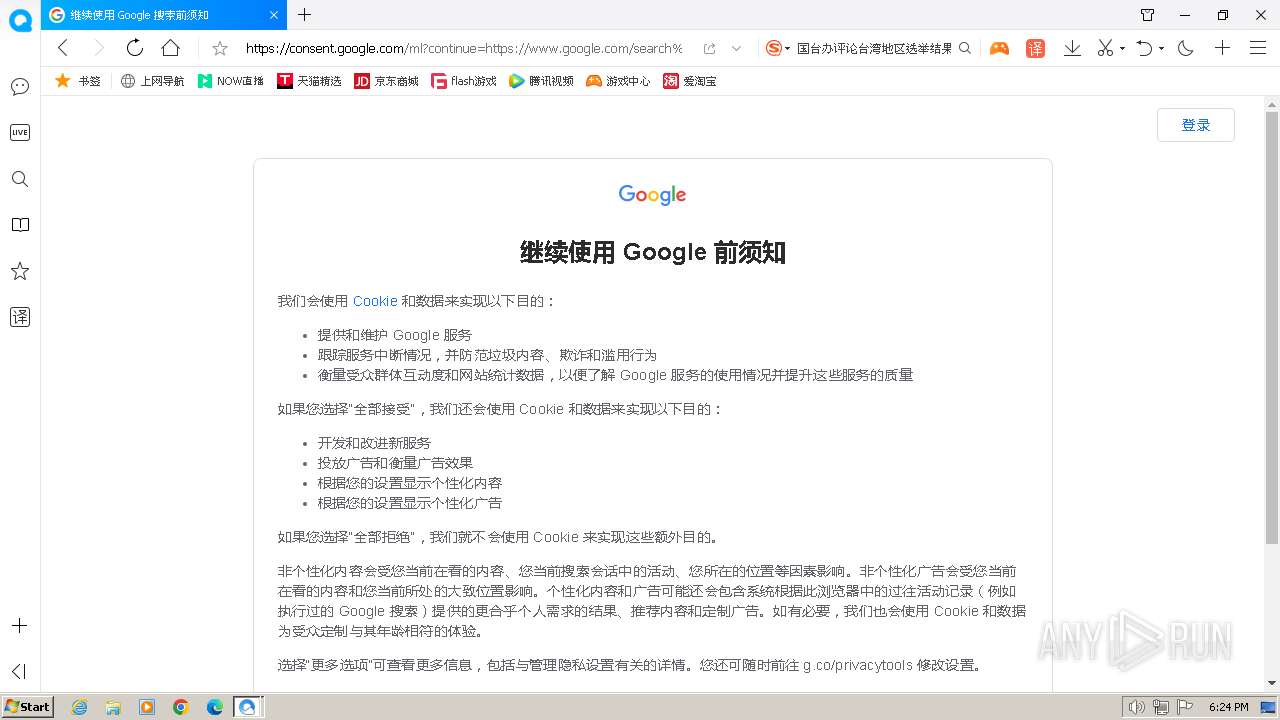Viewport: 1280px width, 720px height.
Task: Click the orange translate toolbar icon
Action: [x=1036, y=48]
